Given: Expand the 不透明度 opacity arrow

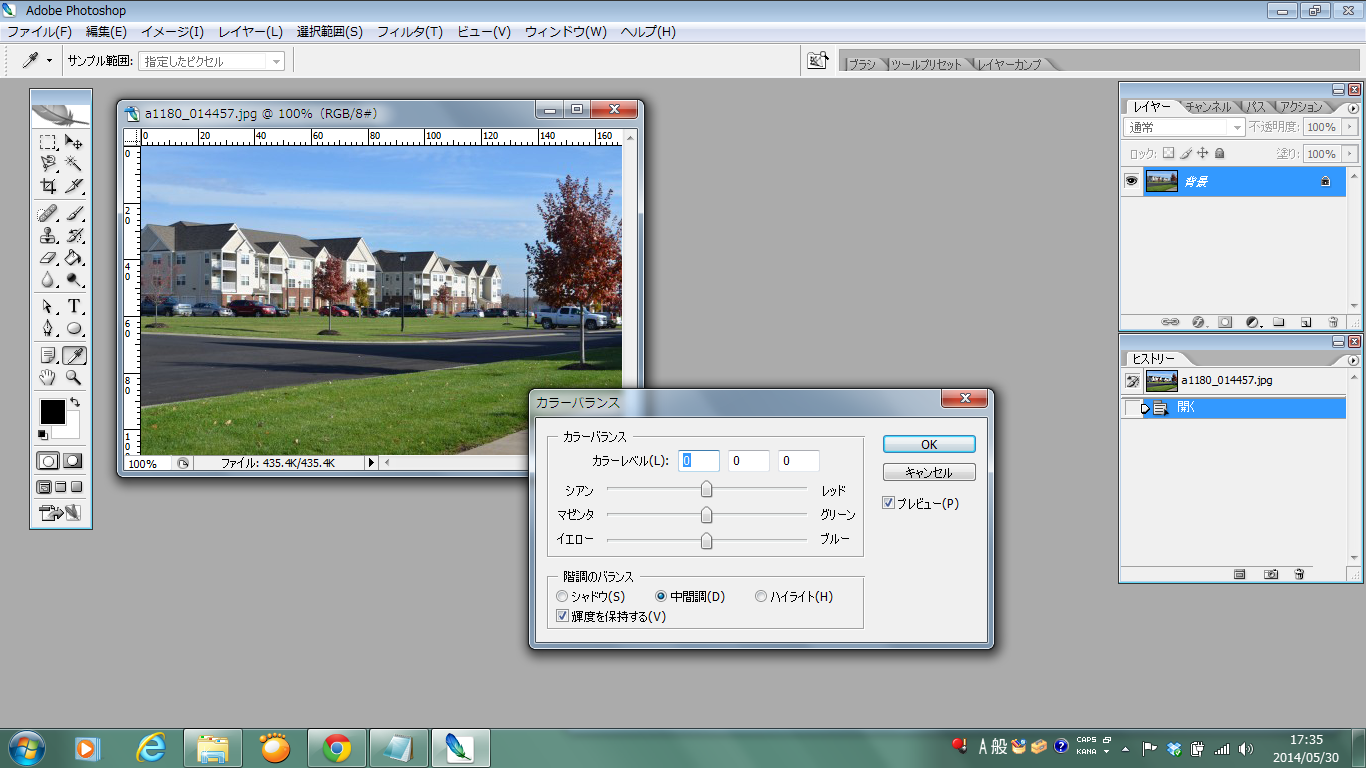Looking at the screenshot, I should coord(1349,128).
